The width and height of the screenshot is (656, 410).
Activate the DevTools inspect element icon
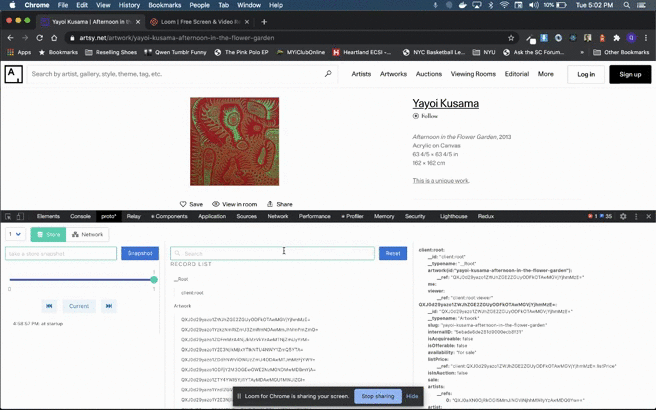[x=8, y=216]
